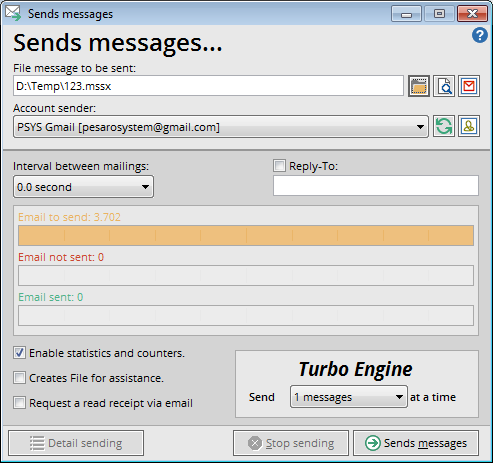Screen dimensions: 493x463
Task: Open the browse folder icon for message file
Action: 419,86
